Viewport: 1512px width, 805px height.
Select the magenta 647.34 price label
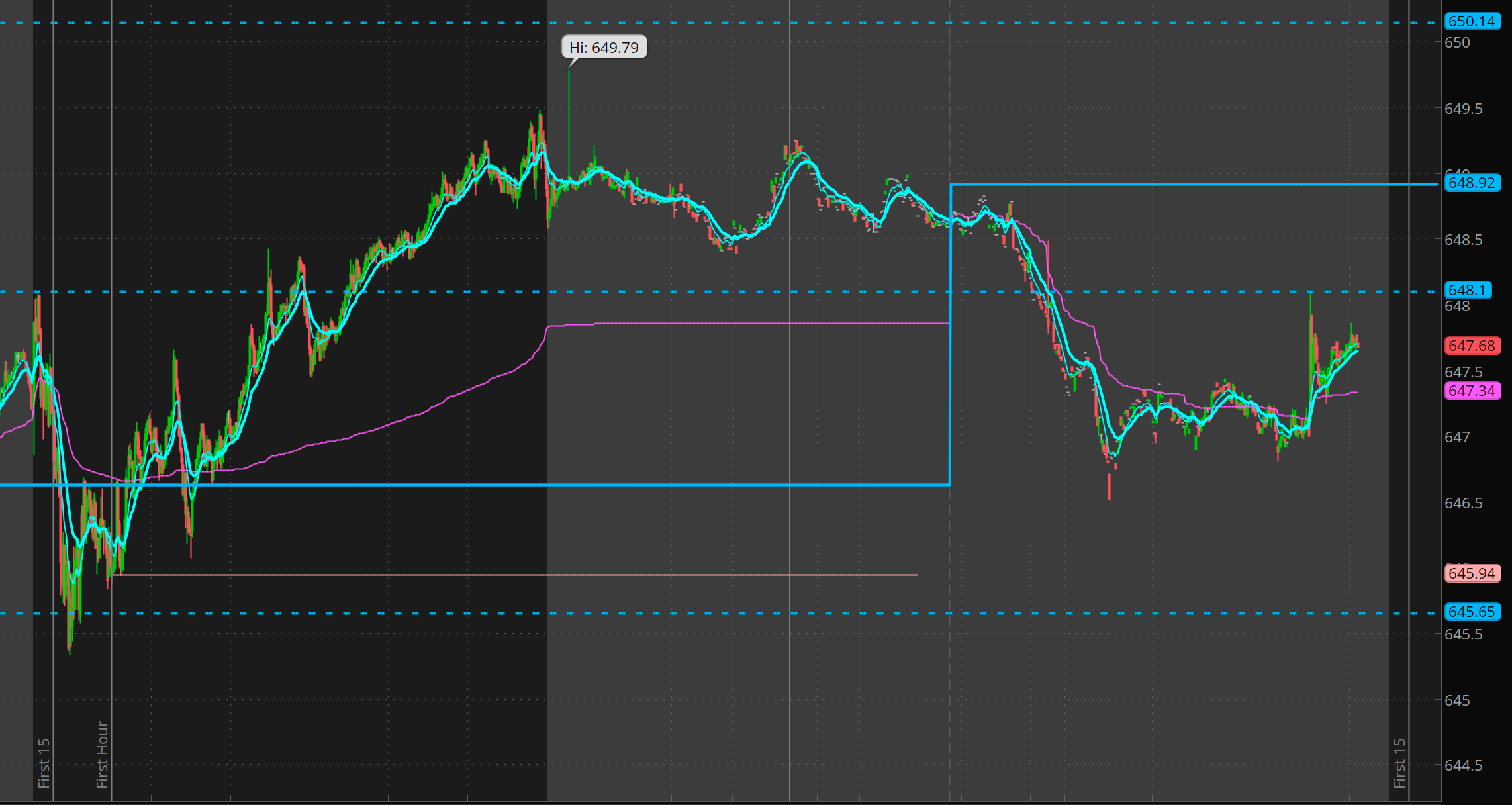(x=1472, y=391)
